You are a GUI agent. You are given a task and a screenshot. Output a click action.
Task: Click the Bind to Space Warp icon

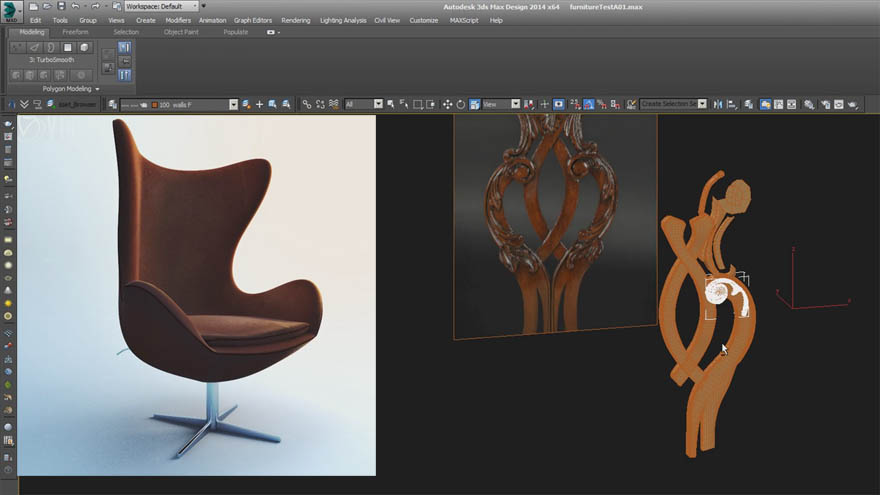tap(333, 104)
